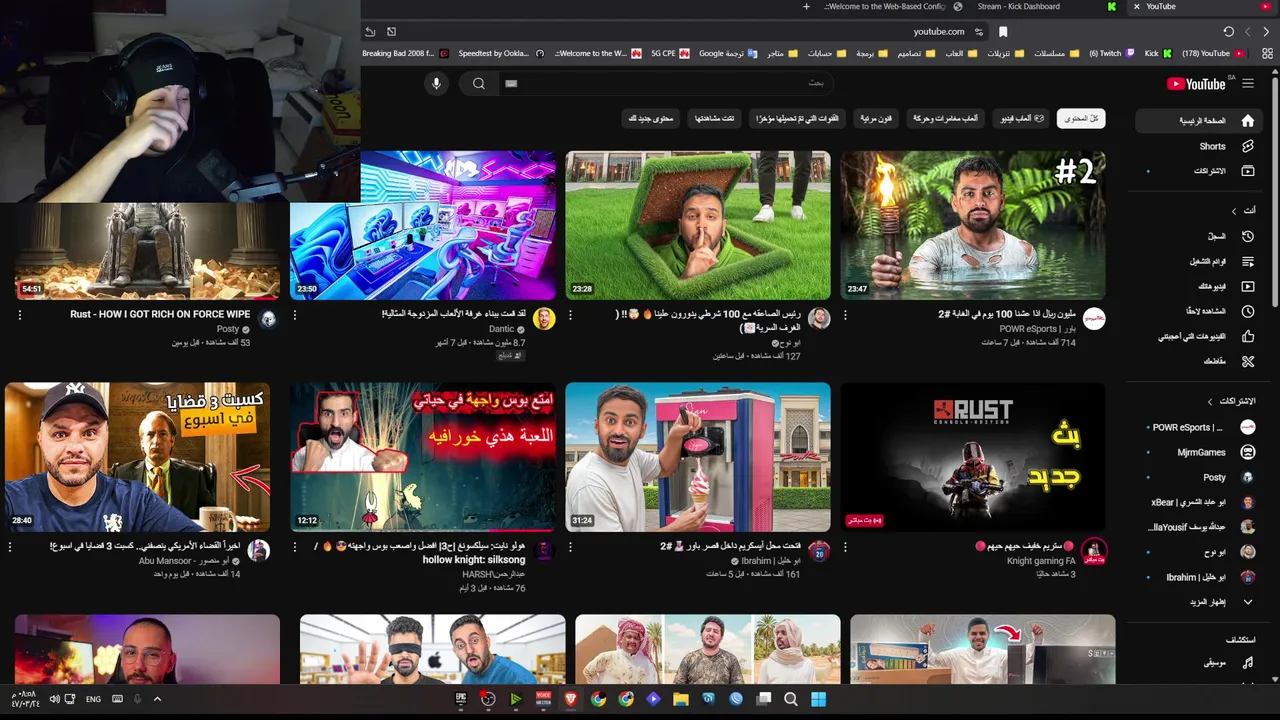This screenshot has height=720, width=1280.
Task: Open Posty channel in subscriptions list
Action: point(1200,477)
